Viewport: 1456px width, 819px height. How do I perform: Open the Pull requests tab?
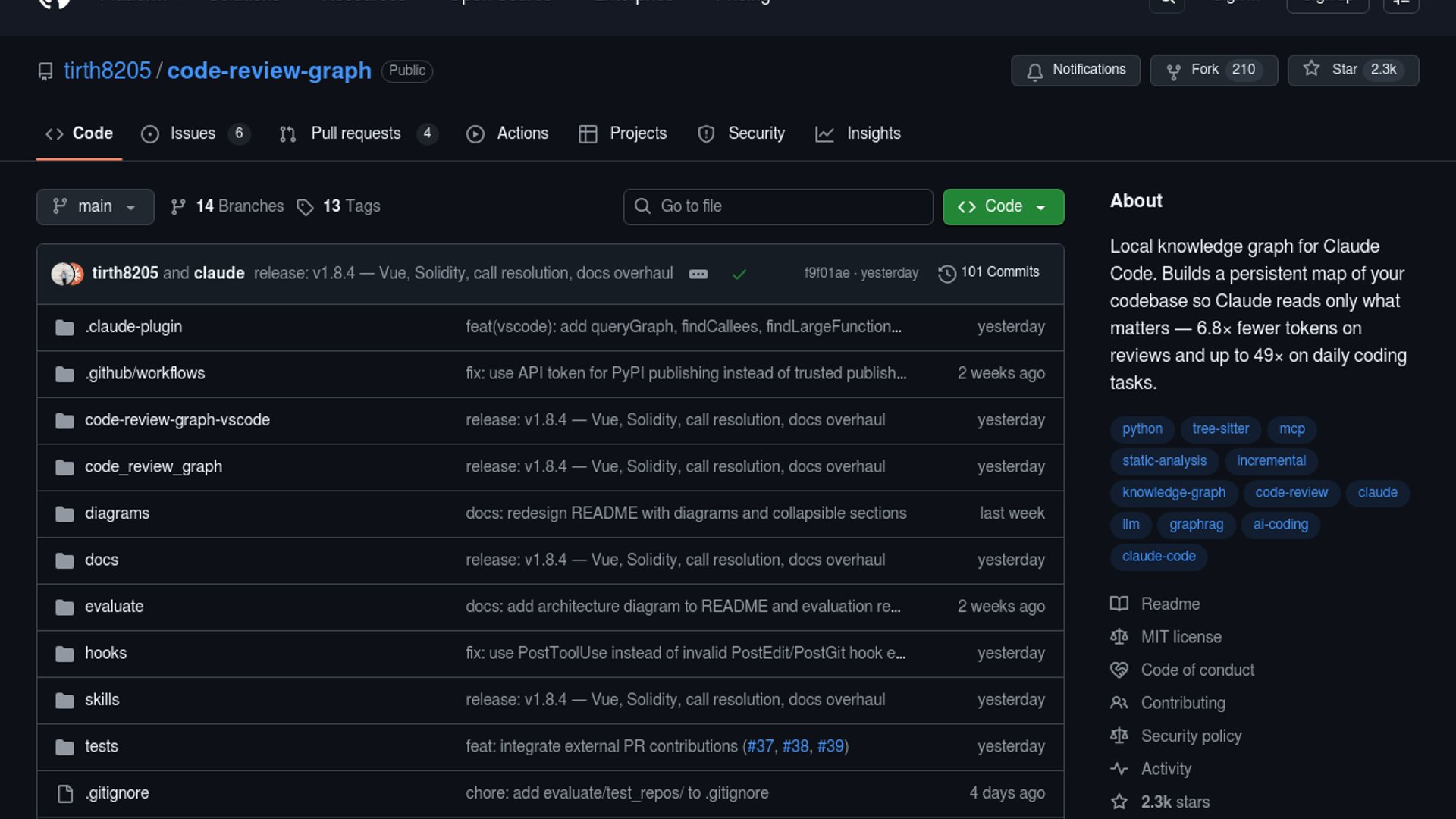point(356,134)
